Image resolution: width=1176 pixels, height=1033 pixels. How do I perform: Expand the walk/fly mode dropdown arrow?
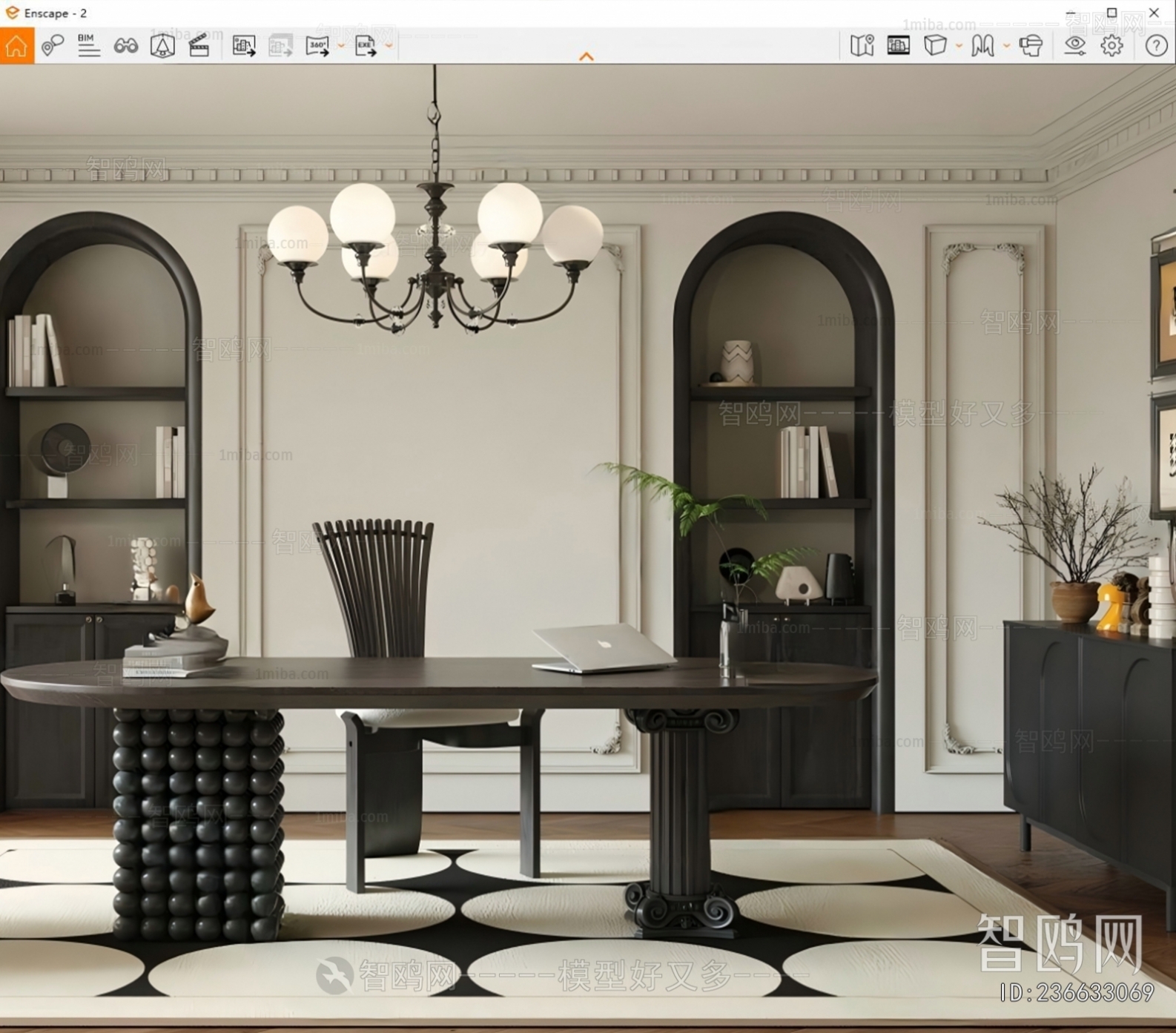tap(1006, 46)
